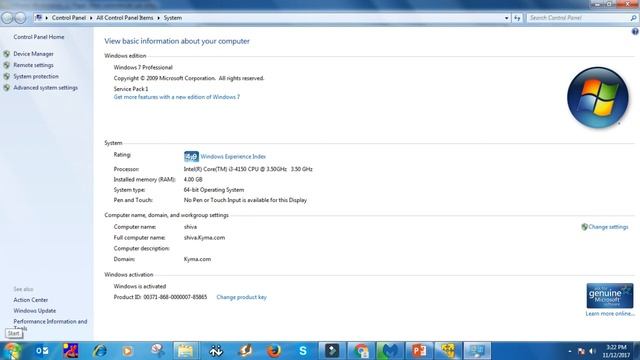Go to Control Panel in breadcrumb
This screenshot has height=360, width=640.
(69, 18)
